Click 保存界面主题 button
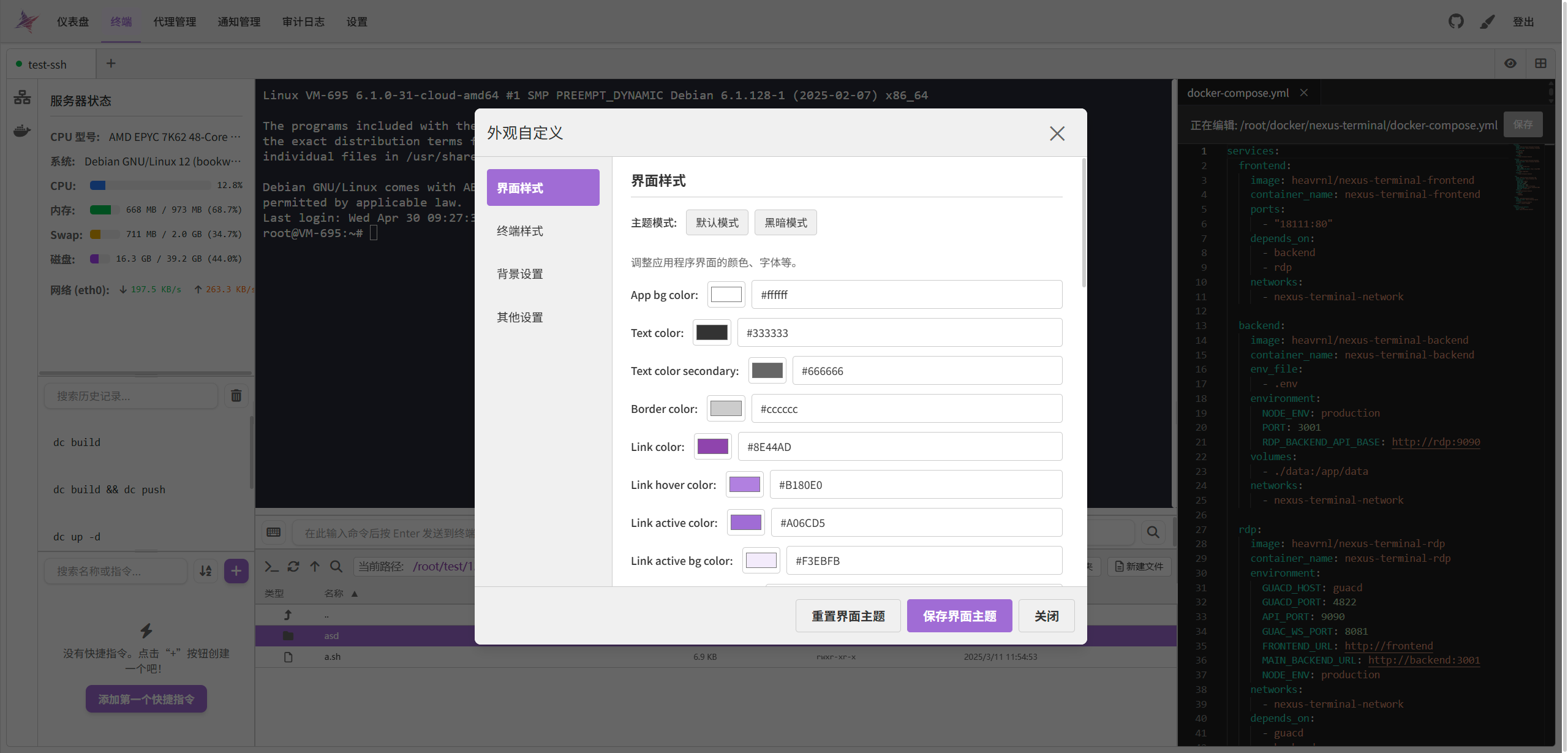The image size is (1568, 753). pyautogui.click(x=959, y=616)
